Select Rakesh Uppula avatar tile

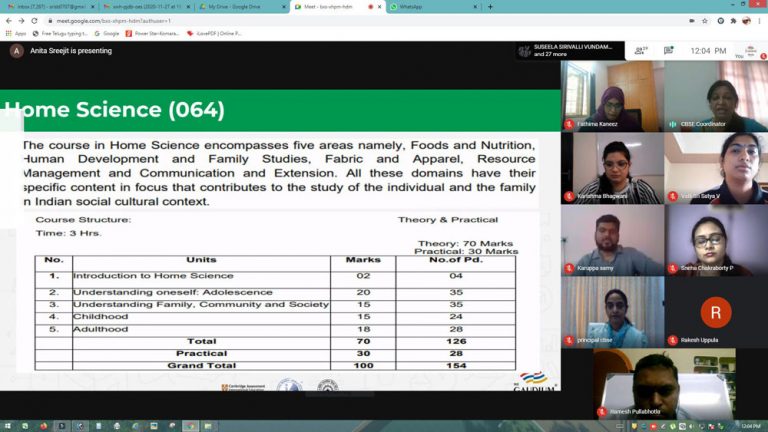pos(716,312)
